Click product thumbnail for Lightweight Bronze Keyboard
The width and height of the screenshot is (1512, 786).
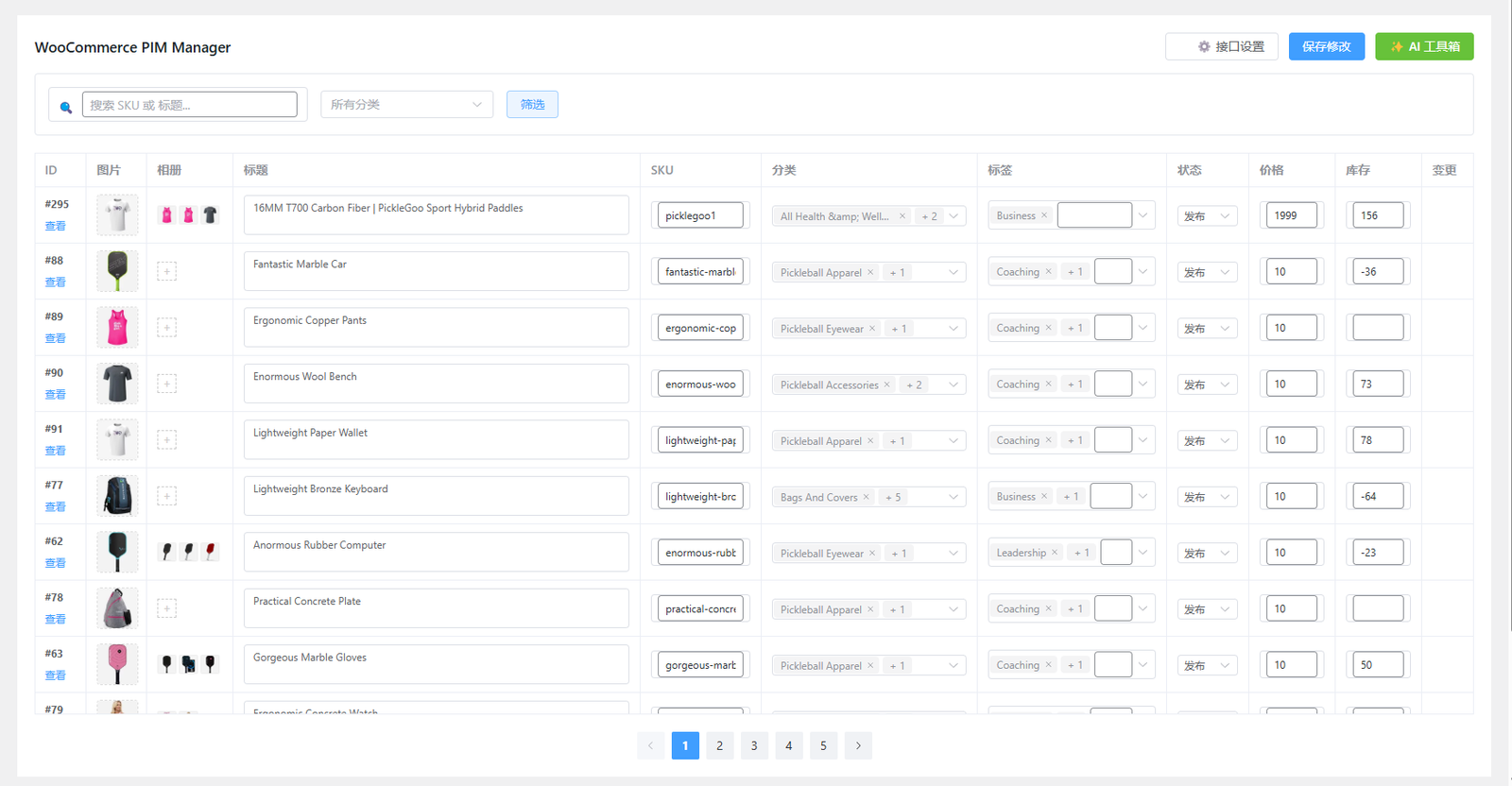tap(117, 496)
